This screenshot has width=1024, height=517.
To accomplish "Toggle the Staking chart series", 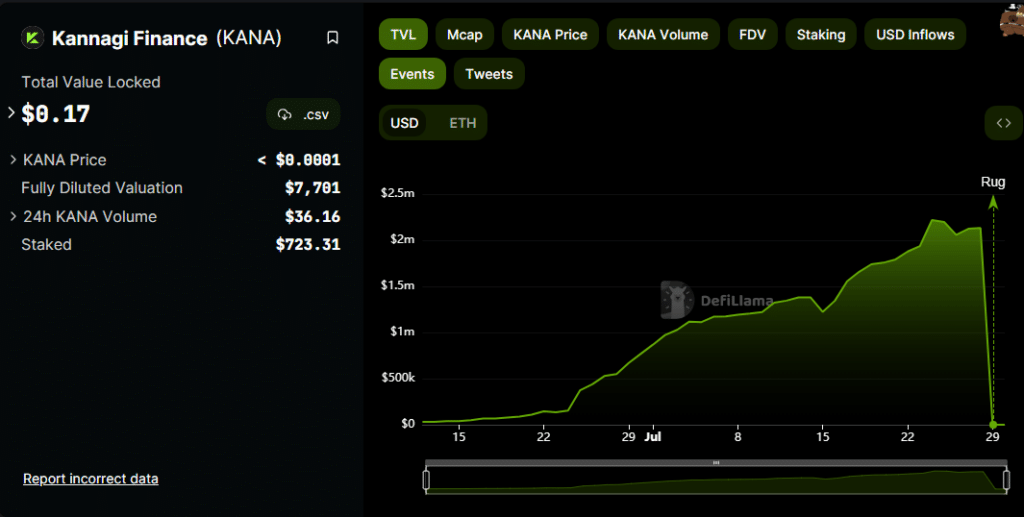I will click(821, 35).
